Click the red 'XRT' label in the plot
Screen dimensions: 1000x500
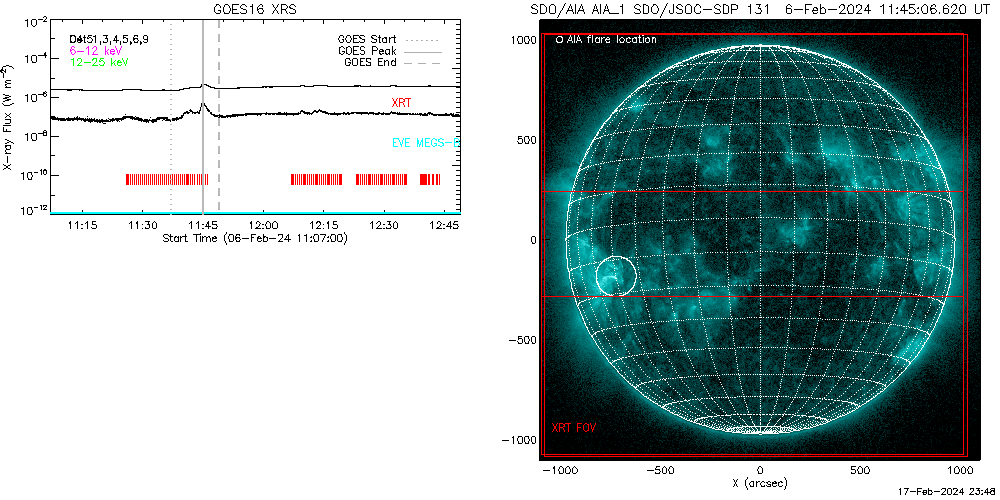[x=402, y=102]
